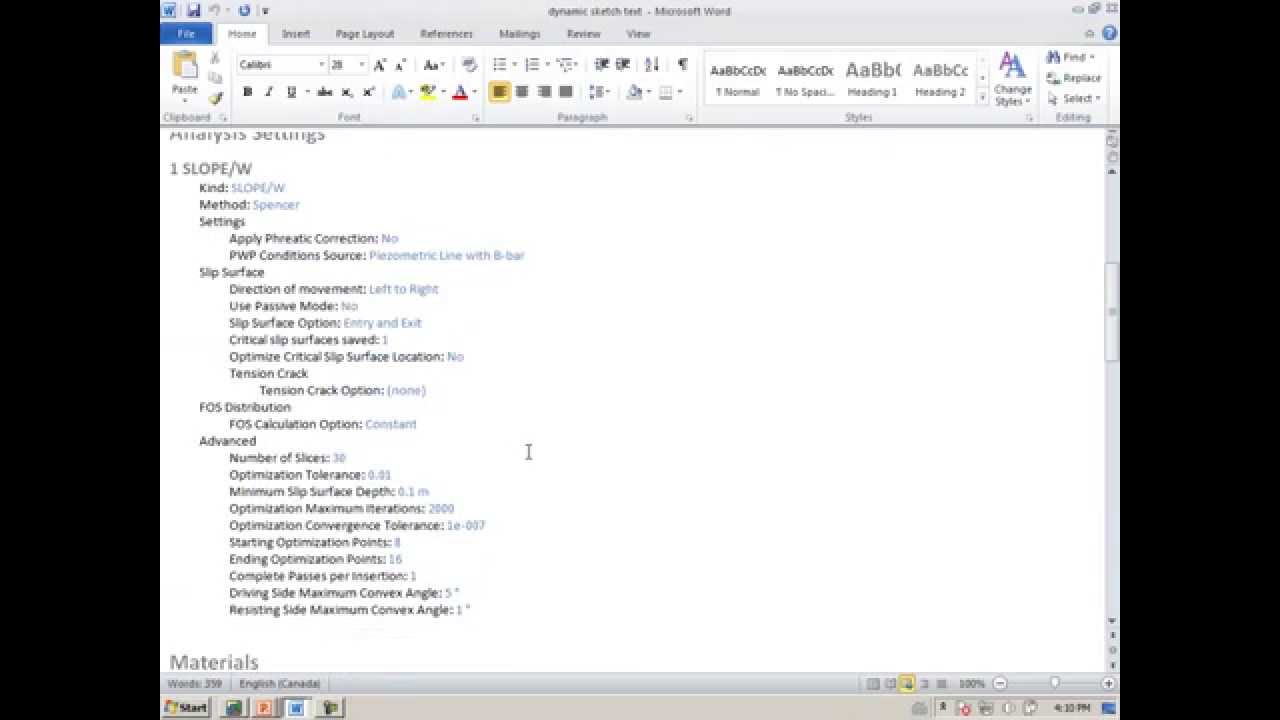The width and height of the screenshot is (1280, 720).
Task: Click the Borders icon
Action: click(665, 92)
